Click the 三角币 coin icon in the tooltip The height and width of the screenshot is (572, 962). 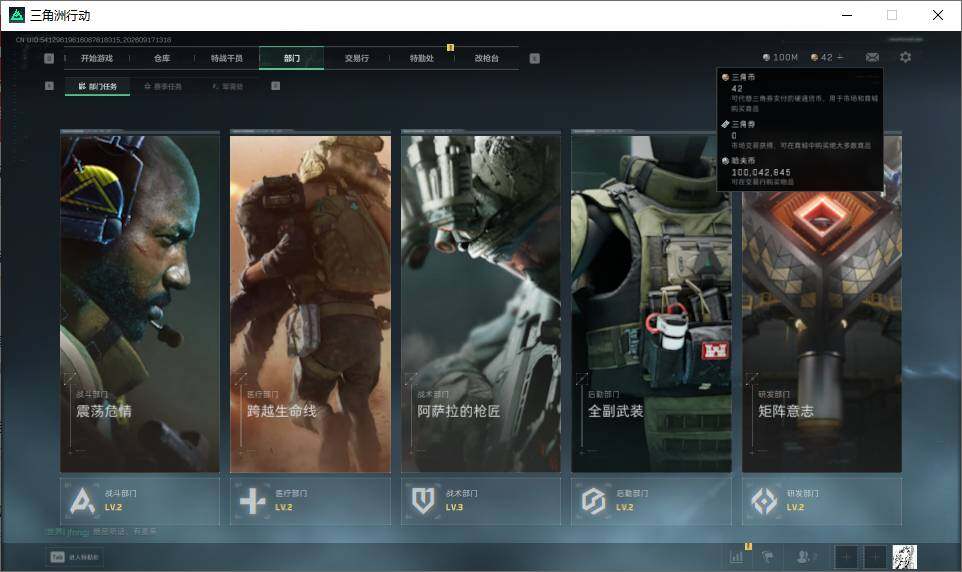coord(725,77)
